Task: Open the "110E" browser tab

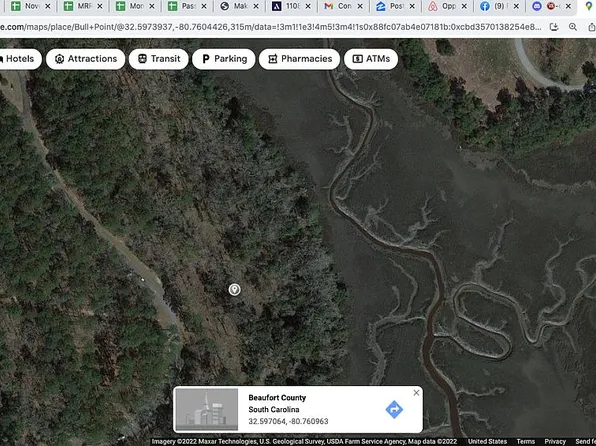Action: (291, 6)
